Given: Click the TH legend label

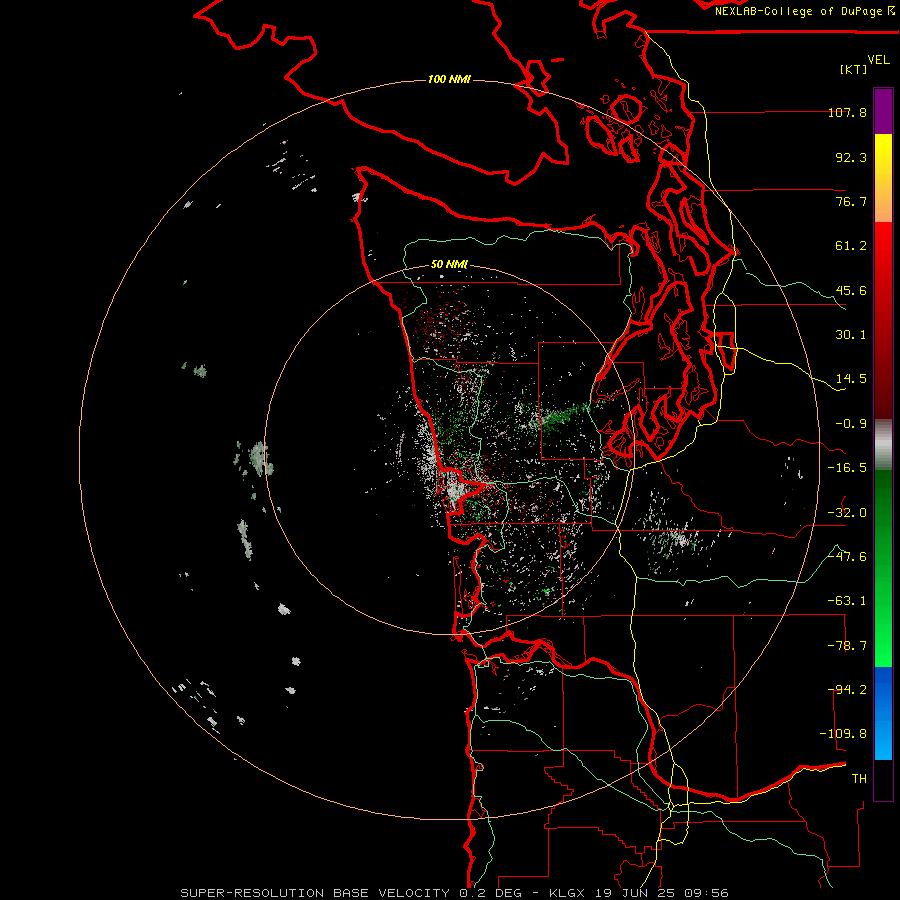Looking at the screenshot, I should (x=859, y=778).
